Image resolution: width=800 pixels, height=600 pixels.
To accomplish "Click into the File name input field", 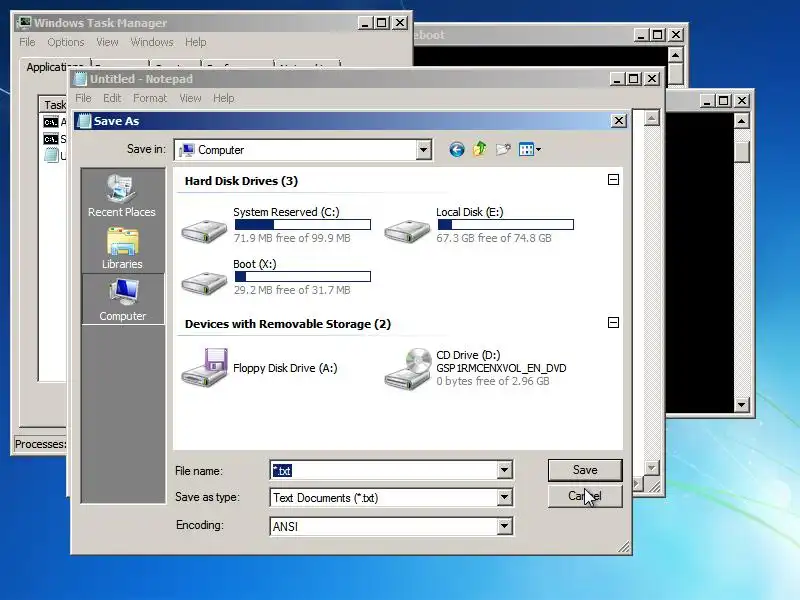I will [x=384, y=470].
